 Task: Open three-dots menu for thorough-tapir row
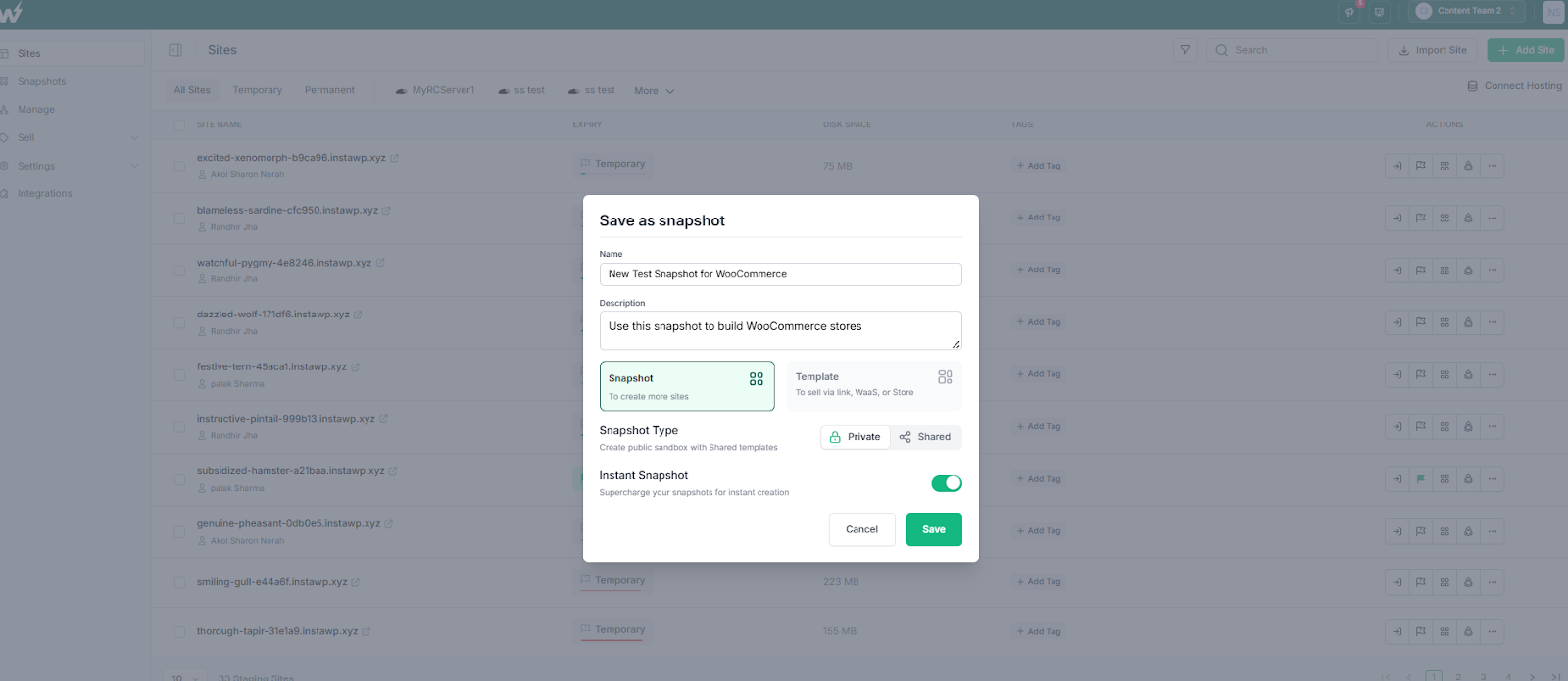point(1493,632)
